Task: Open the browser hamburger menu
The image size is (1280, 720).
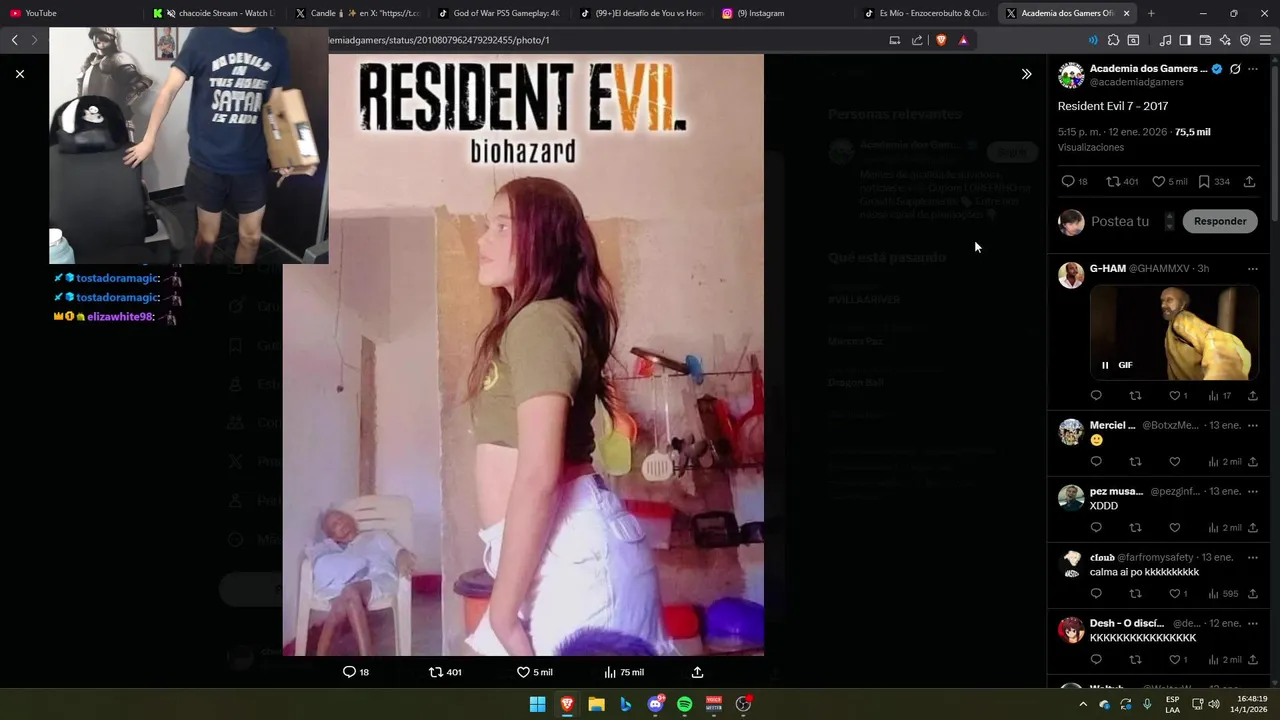Action: coord(1265,40)
